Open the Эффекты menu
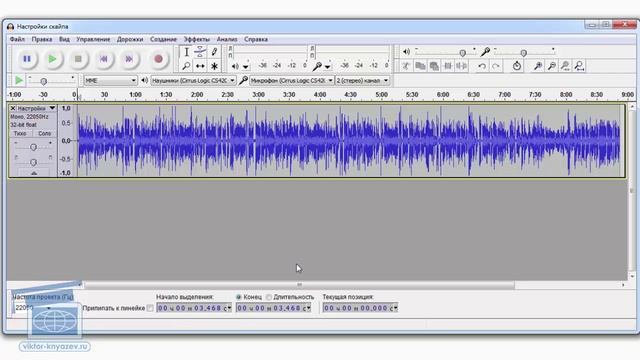 click(x=196, y=39)
